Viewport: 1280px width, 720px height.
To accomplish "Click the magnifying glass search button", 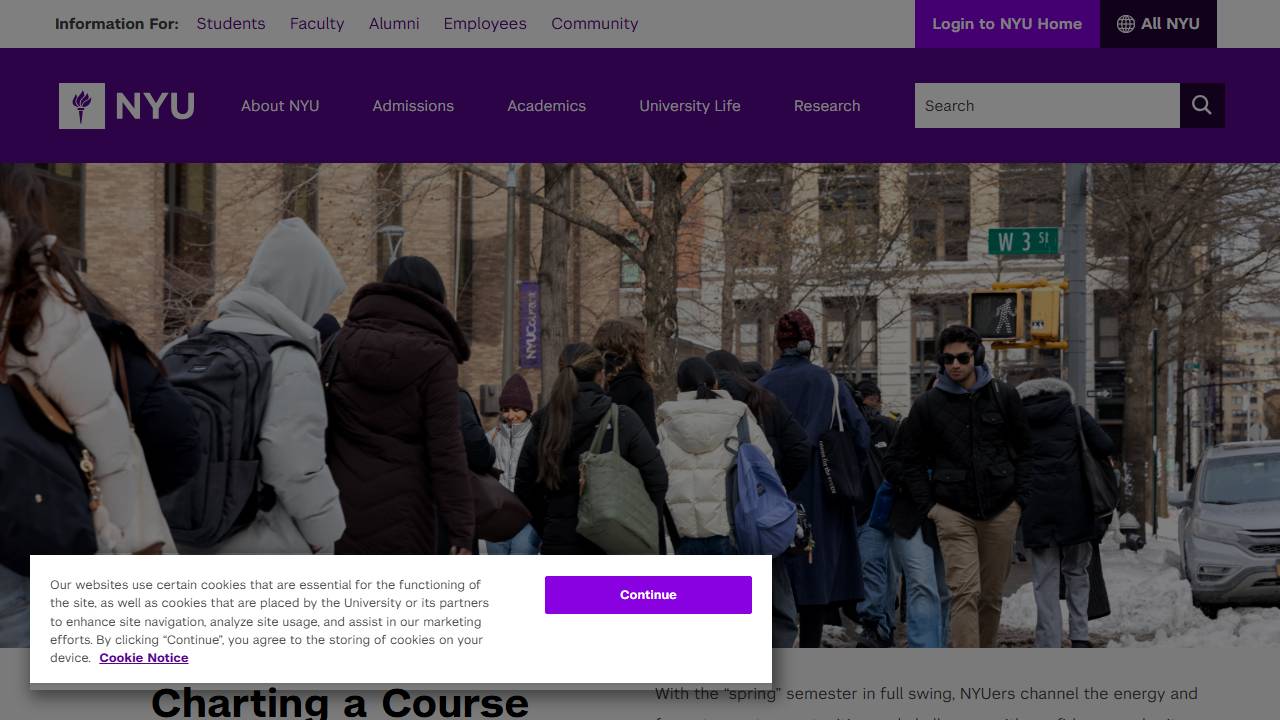I will (1202, 106).
